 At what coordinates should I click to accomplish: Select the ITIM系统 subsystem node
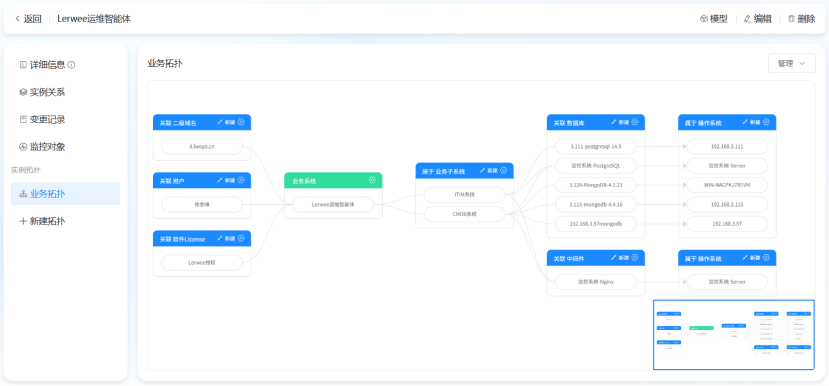(465, 195)
